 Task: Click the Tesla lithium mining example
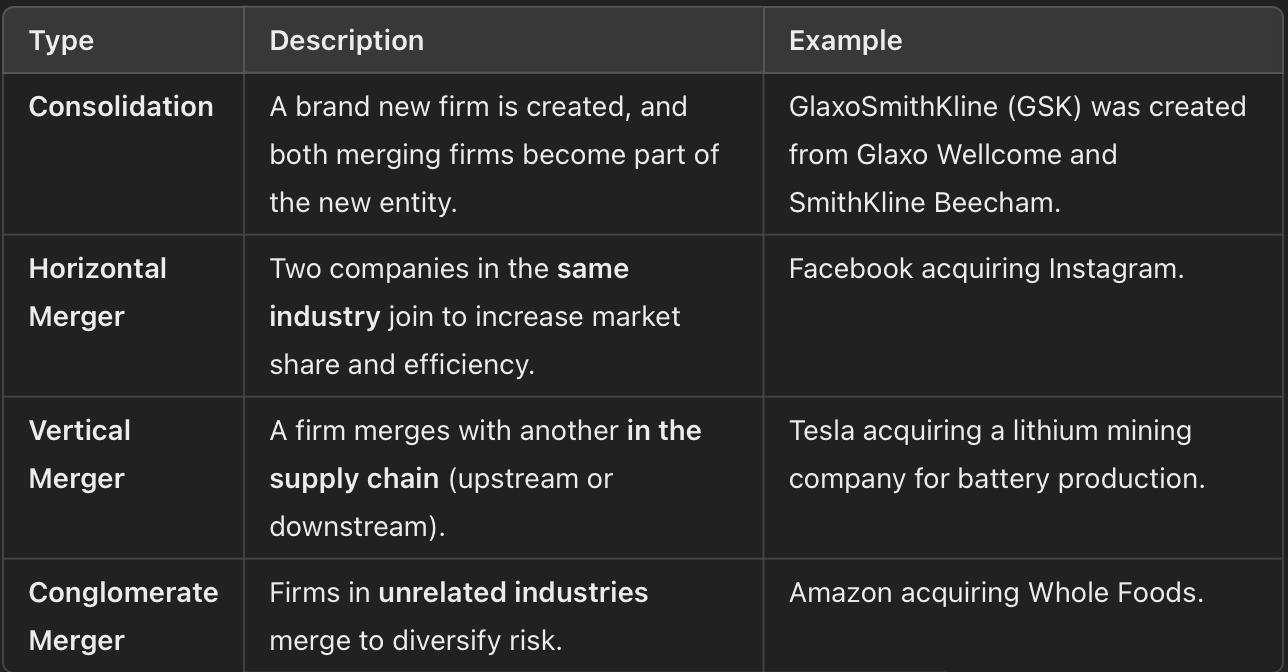tap(990, 431)
